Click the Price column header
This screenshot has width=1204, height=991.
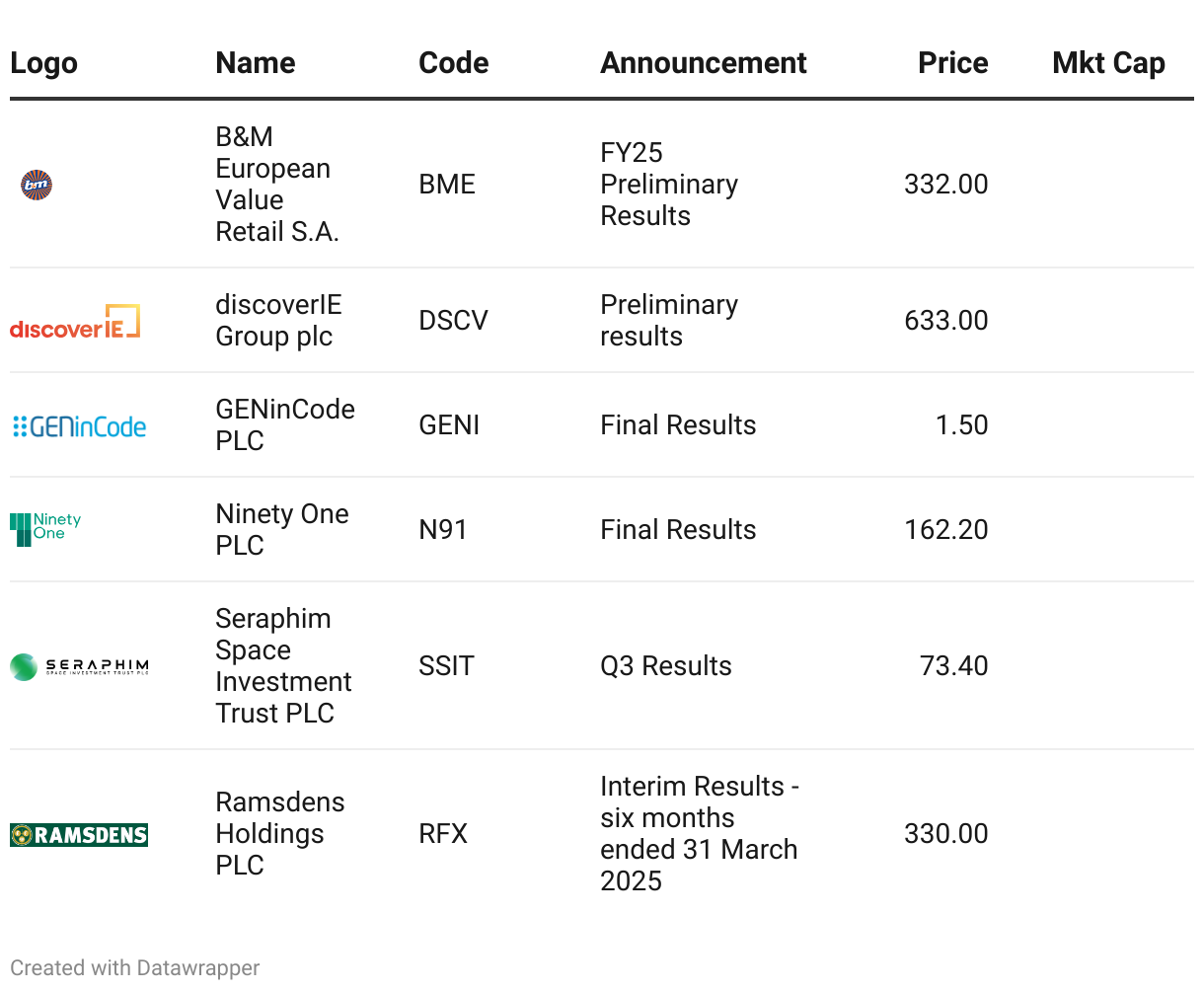click(x=952, y=63)
